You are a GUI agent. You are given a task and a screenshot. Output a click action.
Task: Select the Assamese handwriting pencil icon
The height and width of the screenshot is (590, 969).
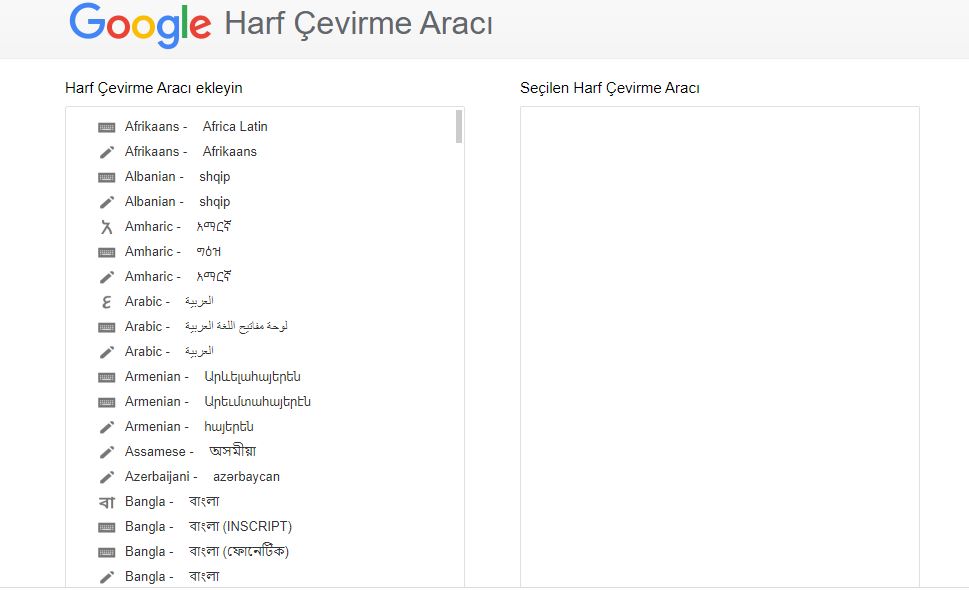pyautogui.click(x=106, y=452)
